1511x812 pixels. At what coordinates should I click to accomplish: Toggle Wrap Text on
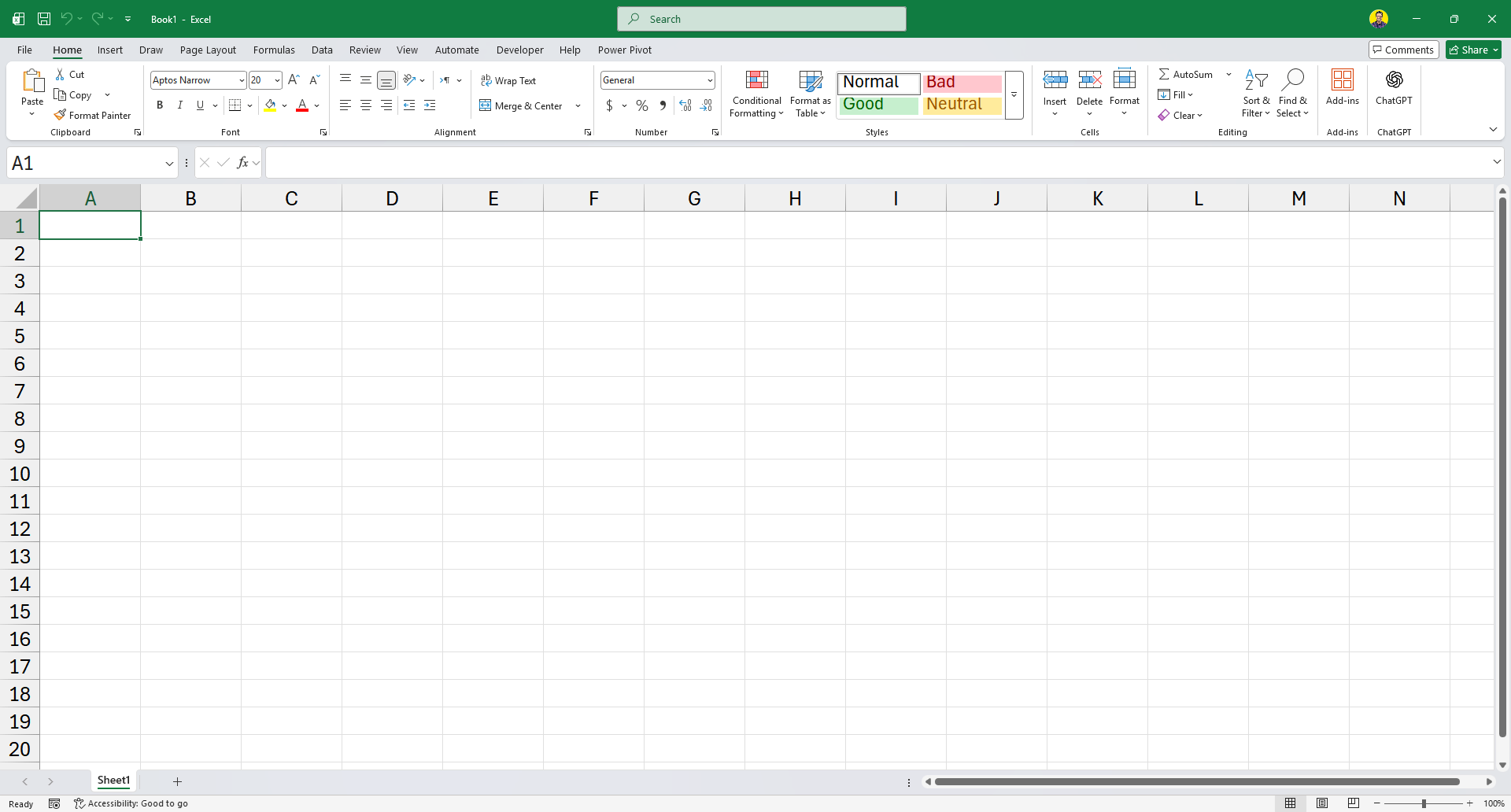point(508,80)
